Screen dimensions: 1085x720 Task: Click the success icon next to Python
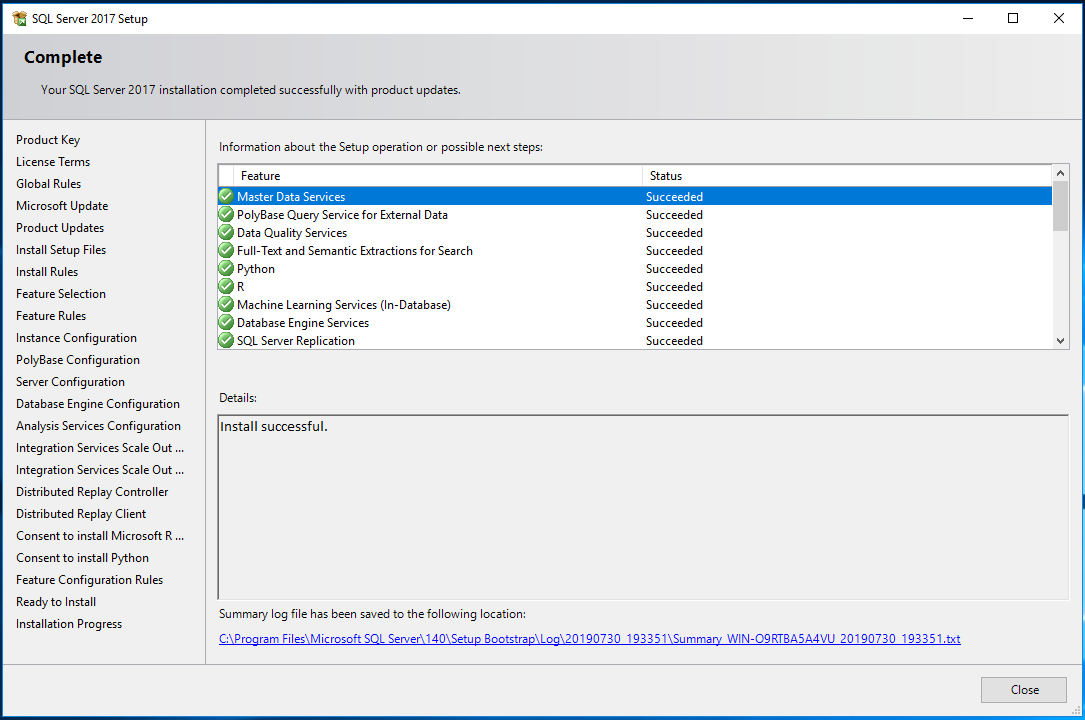click(x=226, y=269)
